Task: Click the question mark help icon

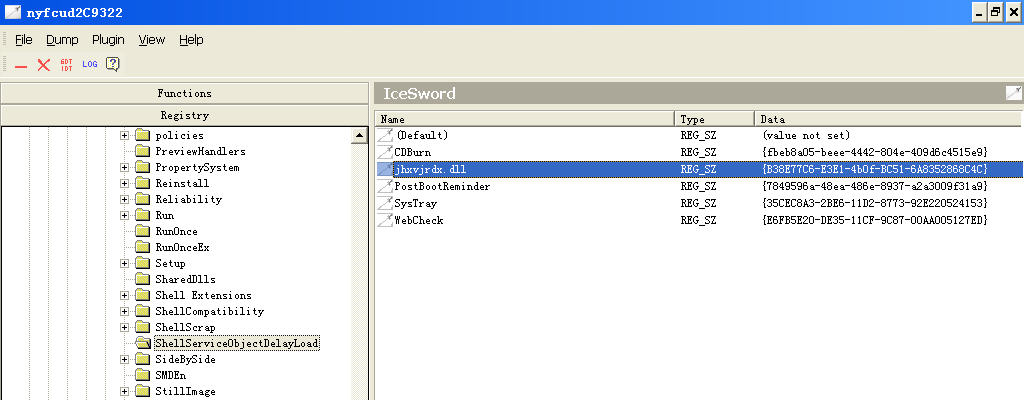Action: (113, 64)
